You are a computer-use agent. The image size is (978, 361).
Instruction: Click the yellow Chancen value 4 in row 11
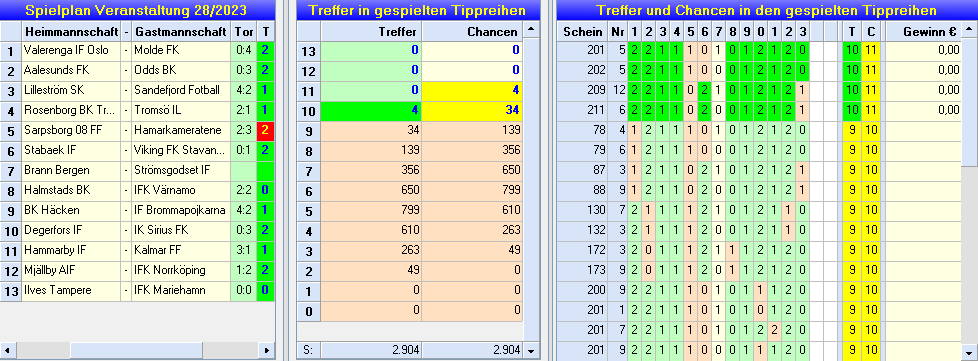pyautogui.click(x=472, y=91)
